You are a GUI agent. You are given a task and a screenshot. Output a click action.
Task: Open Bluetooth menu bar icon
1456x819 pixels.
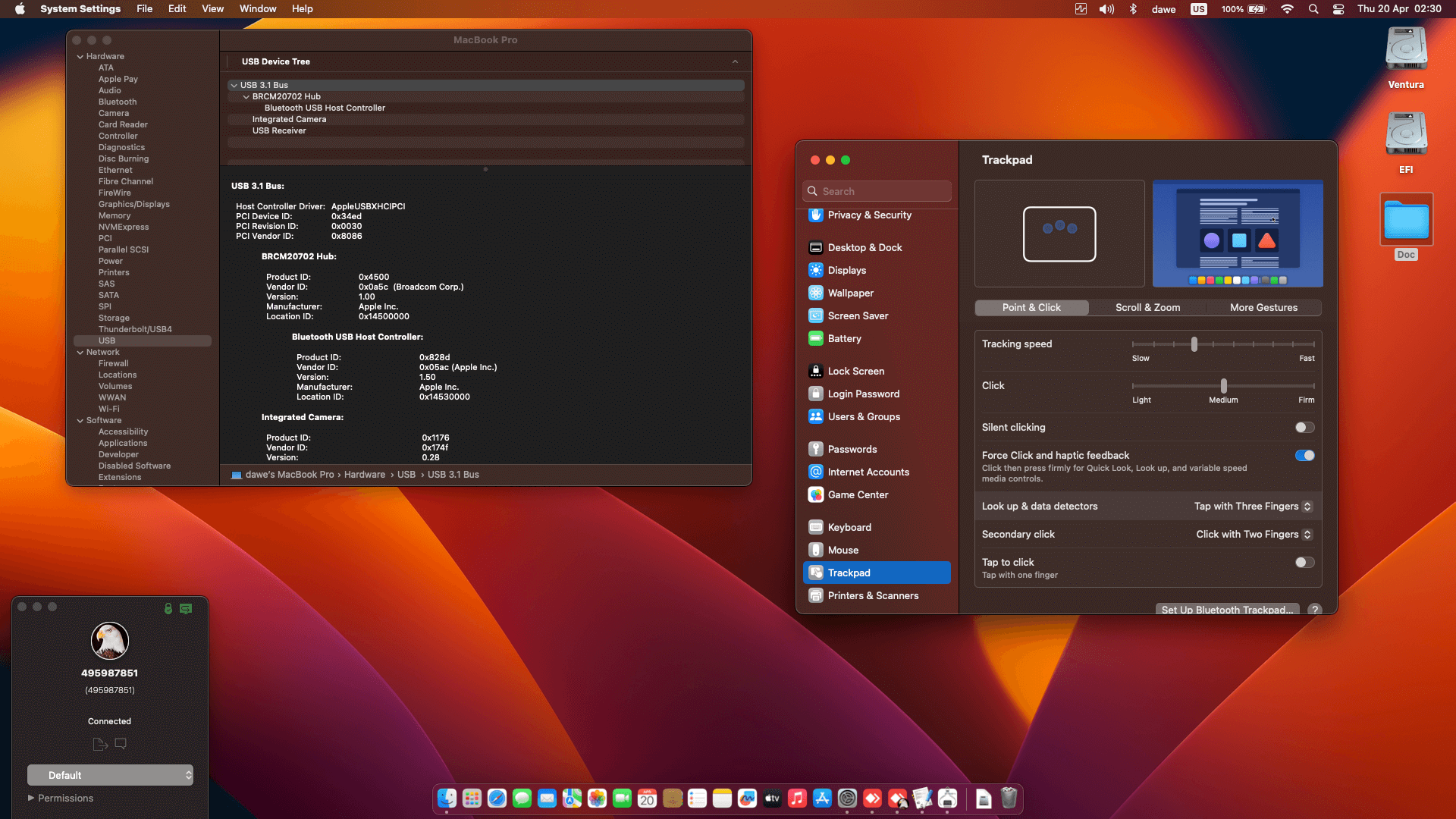point(1133,9)
